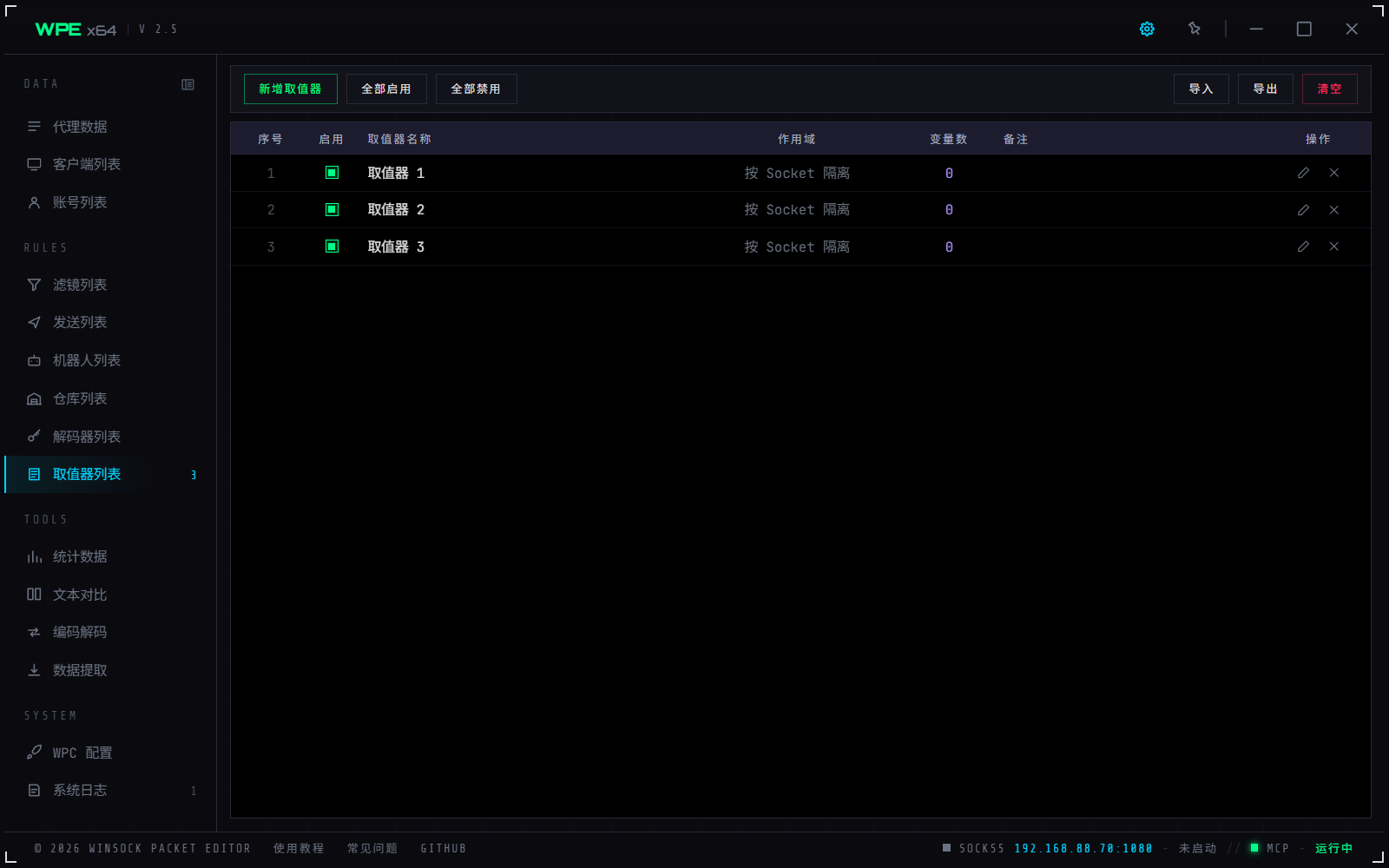Open the settings gear icon
Viewport: 1389px width, 868px height.
[1147, 29]
